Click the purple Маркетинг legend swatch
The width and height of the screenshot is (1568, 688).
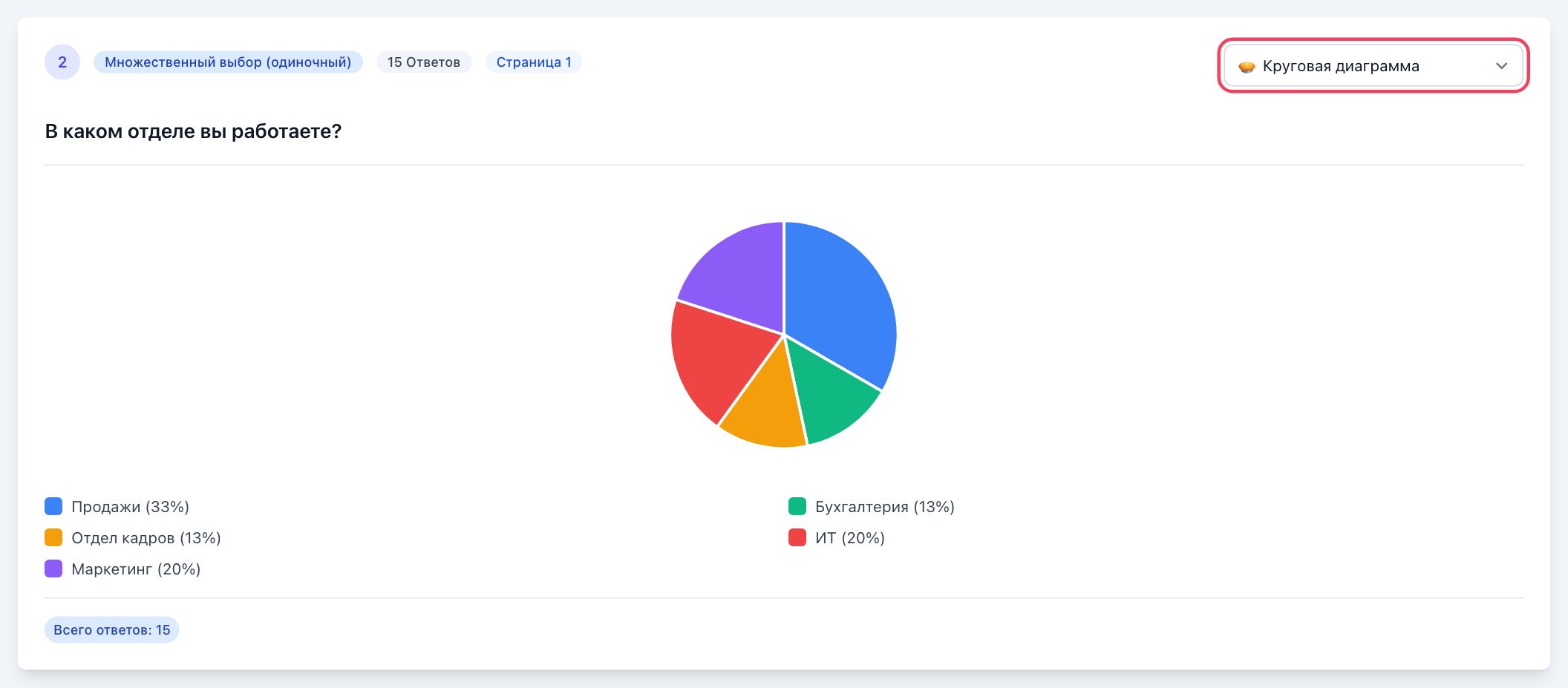coord(53,569)
